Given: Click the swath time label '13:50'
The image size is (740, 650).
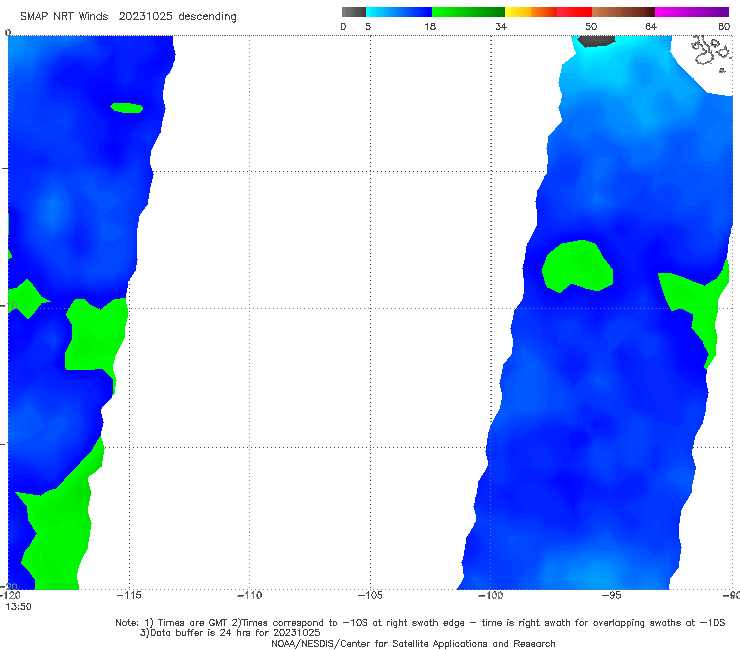Looking at the screenshot, I should 18,607.
